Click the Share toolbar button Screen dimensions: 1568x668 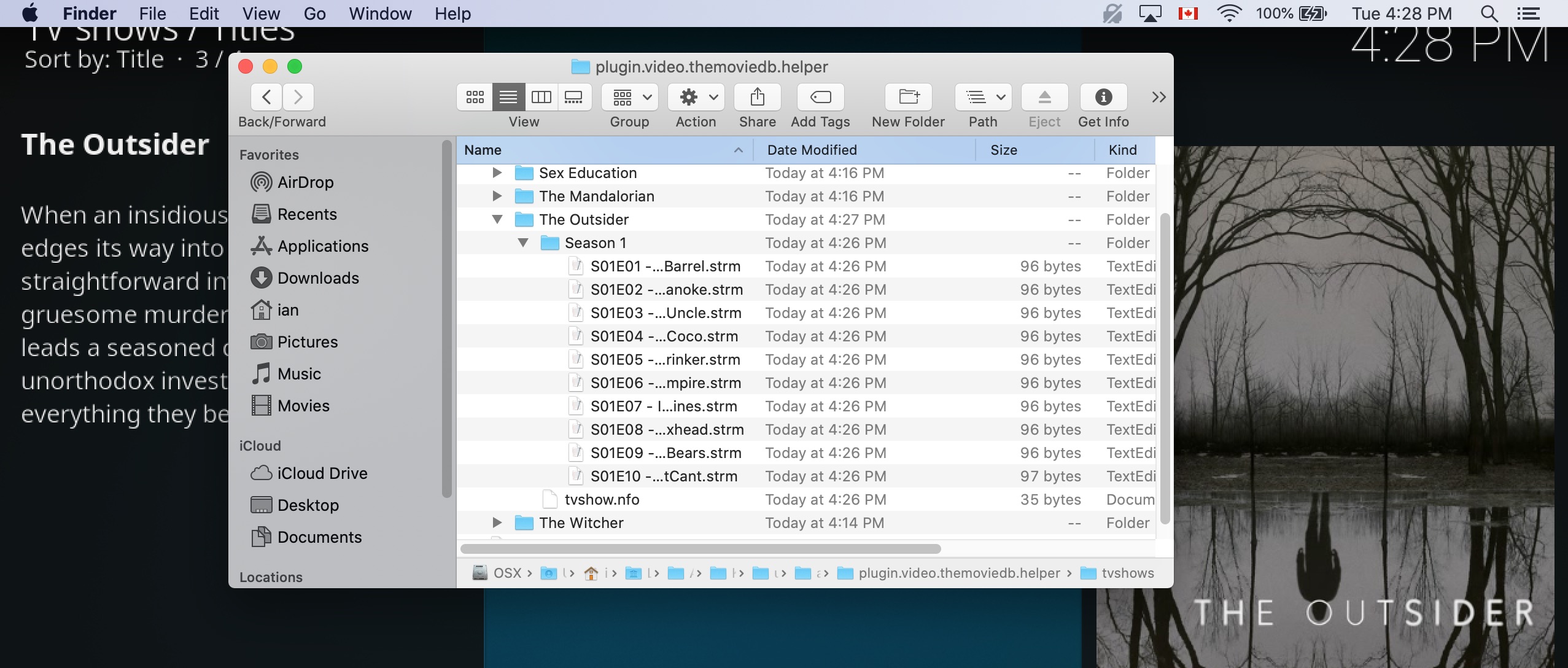pyautogui.click(x=758, y=97)
